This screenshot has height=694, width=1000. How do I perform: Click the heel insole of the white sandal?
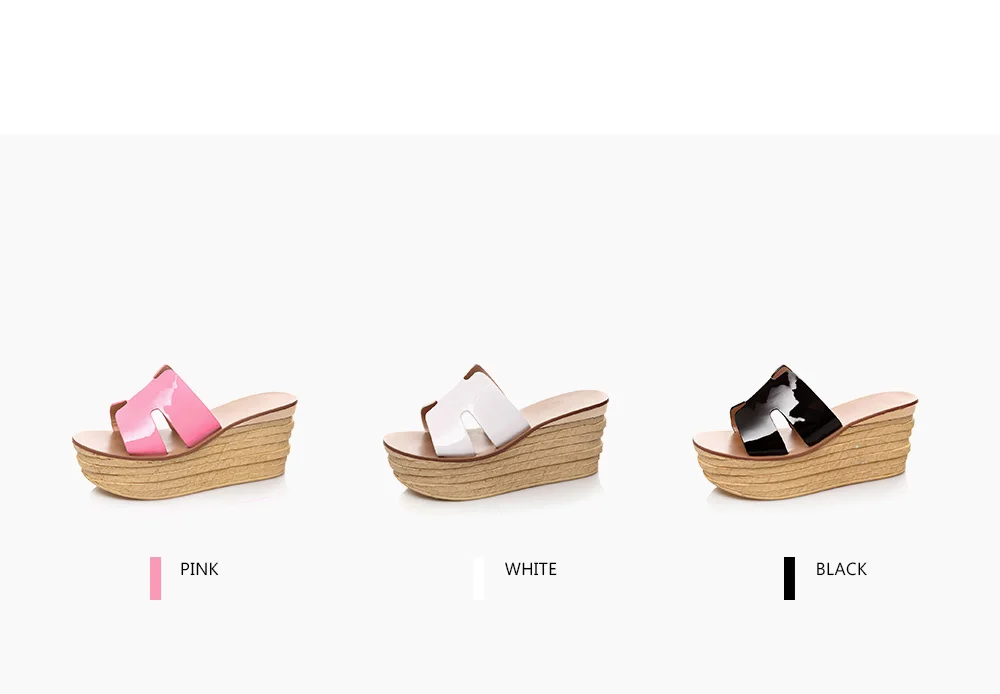(568, 406)
